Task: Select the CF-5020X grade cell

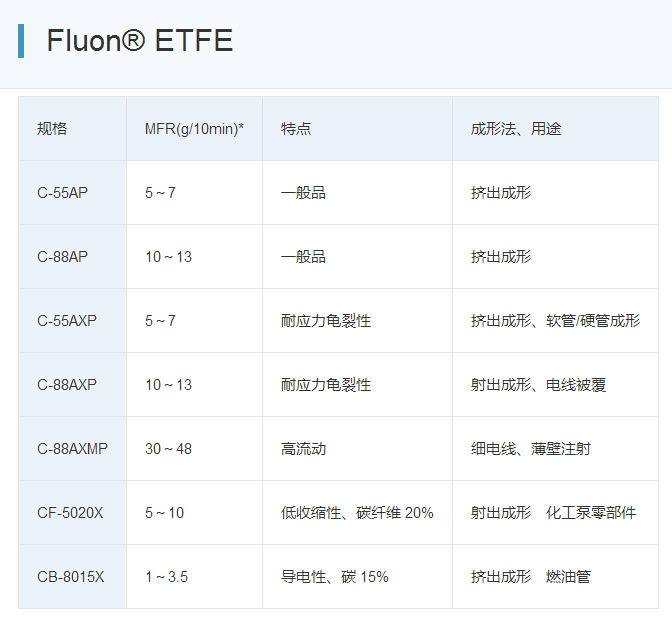Action: (x=70, y=513)
